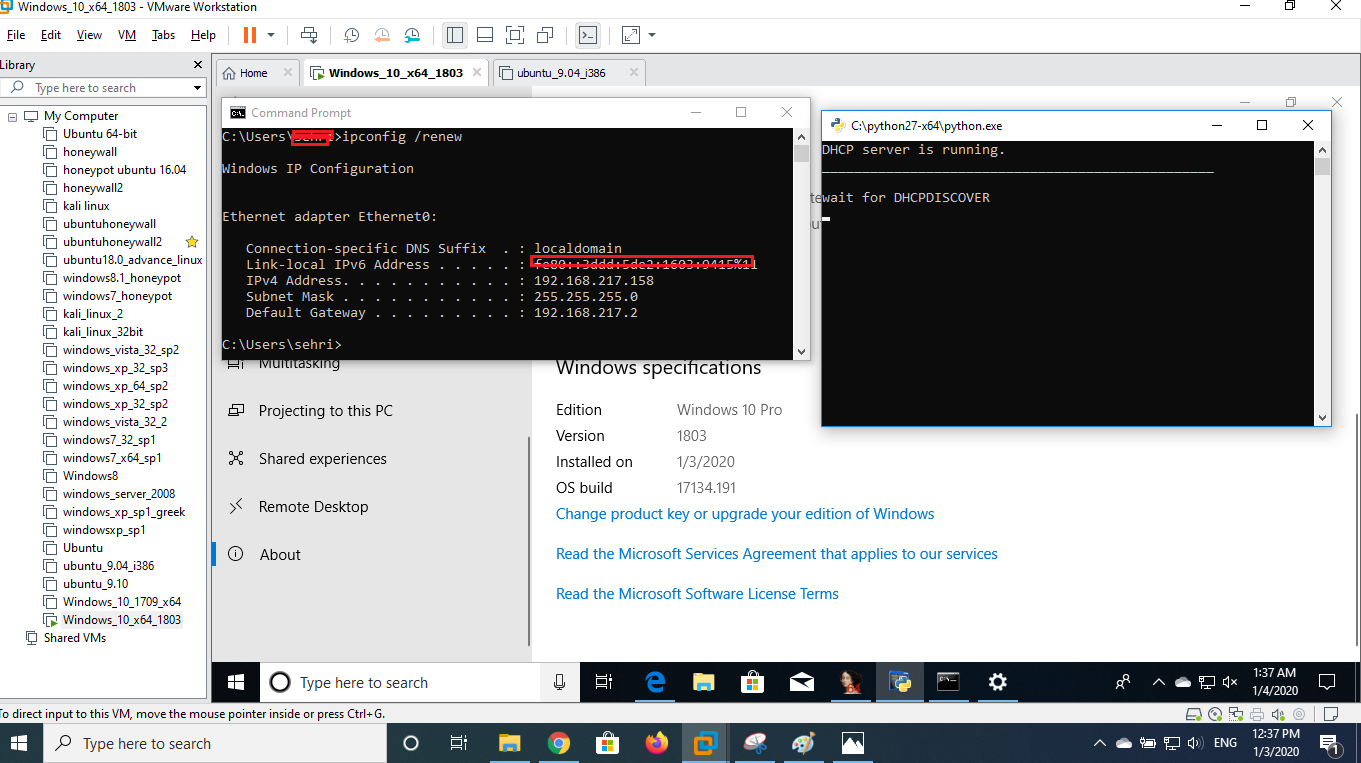Open Firefox from the host taskbar

pos(656,743)
